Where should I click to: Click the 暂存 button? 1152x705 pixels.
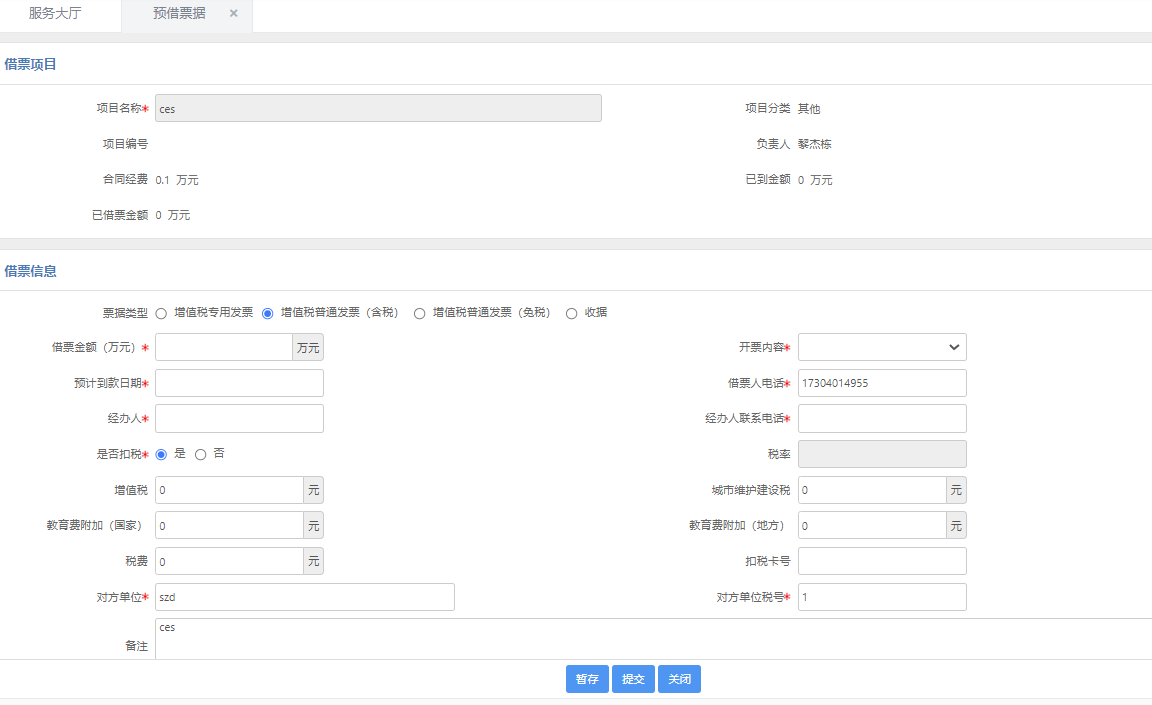point(587,679)
